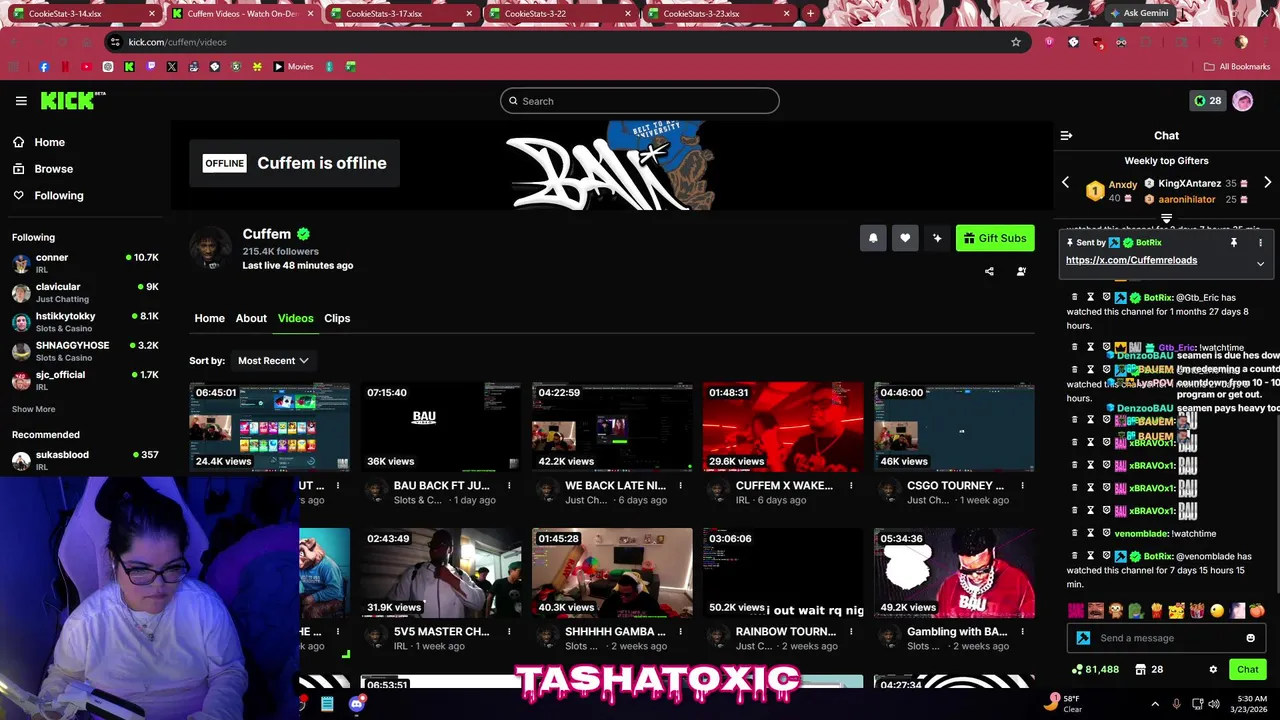The width and height of the screenshot is (1280, 720).
Task: Play the CUFFEM X WAKE... video thumbnail
Action: (x=783, y=426)
